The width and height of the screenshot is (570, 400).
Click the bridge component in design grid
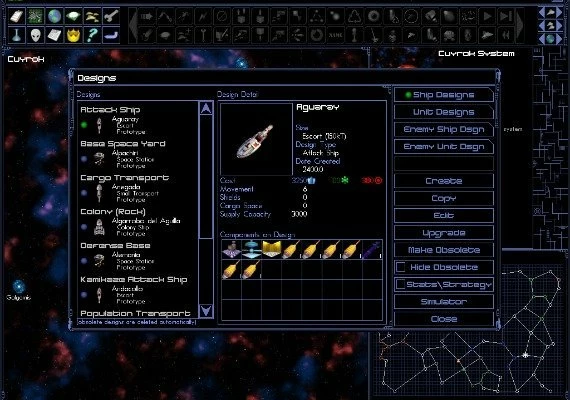tap(232, 249)
